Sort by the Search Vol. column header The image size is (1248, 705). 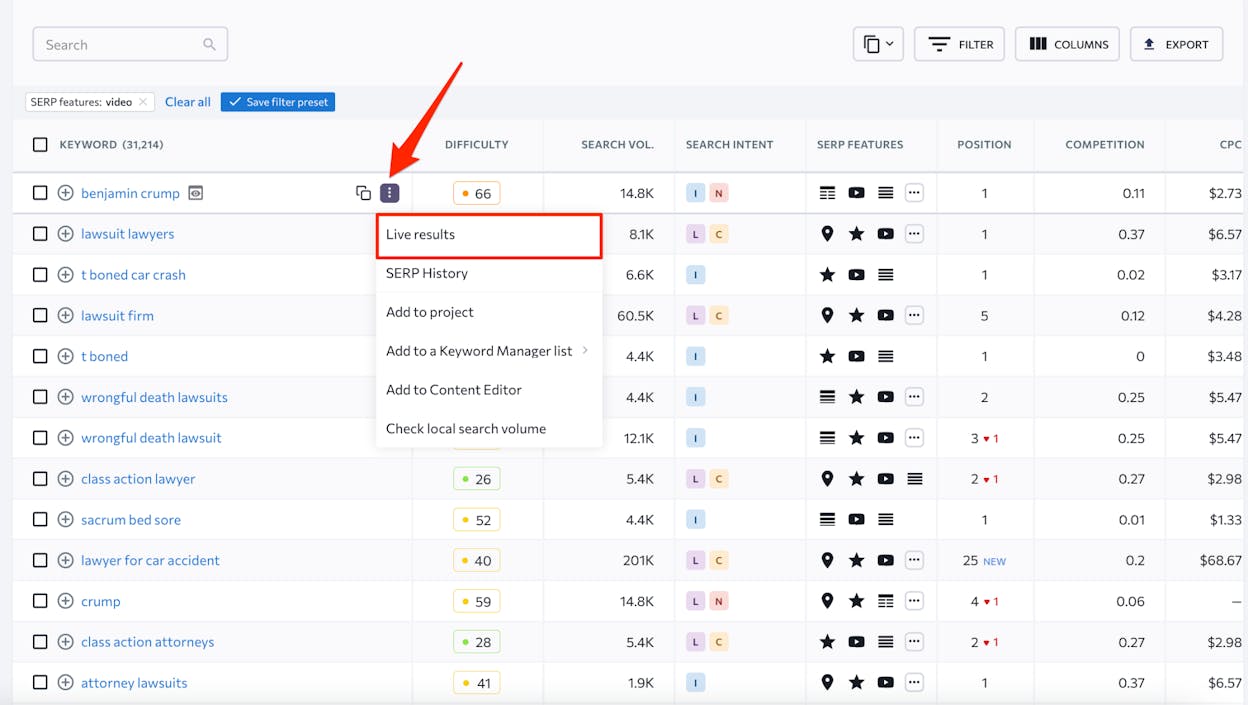pyautogui.click(x=617, y=144)
